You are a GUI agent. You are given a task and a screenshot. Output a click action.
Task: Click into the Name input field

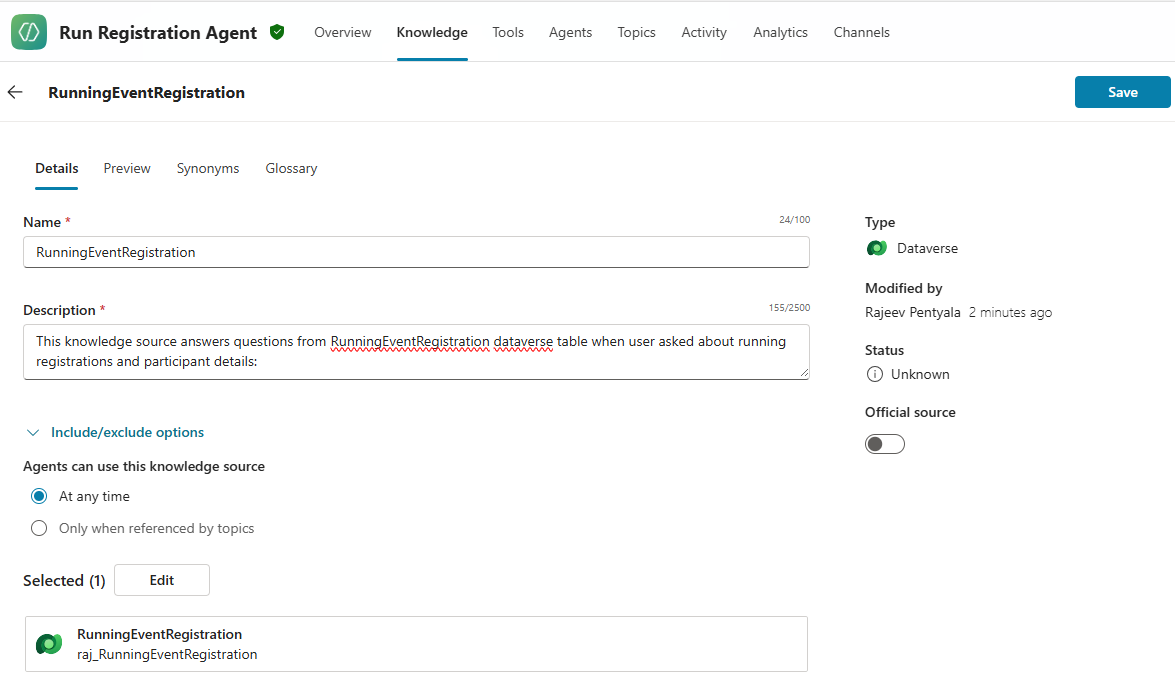(416, 252)
